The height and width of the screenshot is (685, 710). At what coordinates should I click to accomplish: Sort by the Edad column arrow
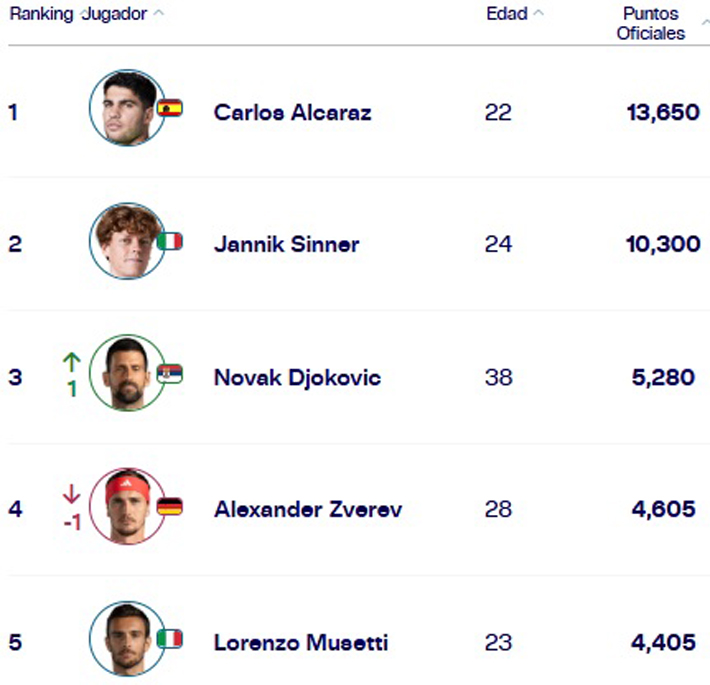539,14
